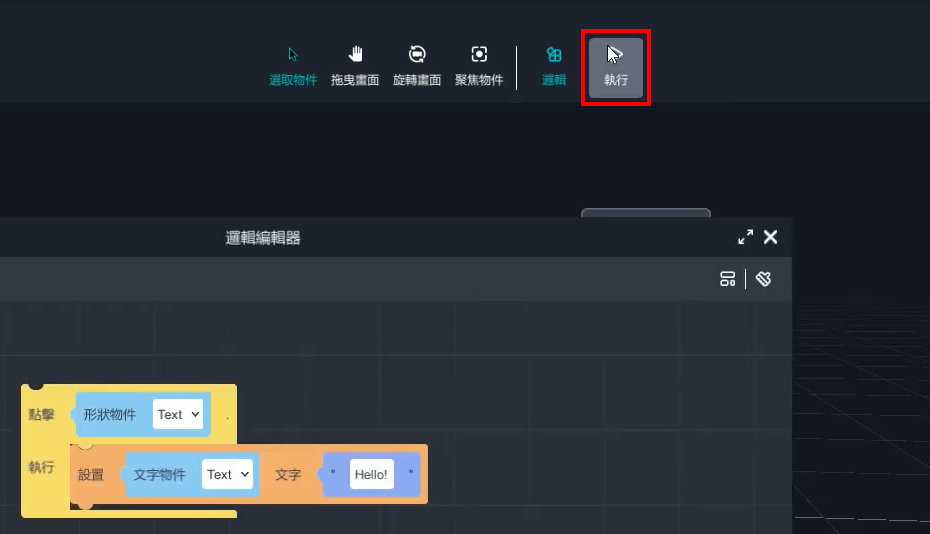The image size is (930, 534).
Task: Expand the 邏輯編輯器 panel to fullscreen
Action: point(746,237)
